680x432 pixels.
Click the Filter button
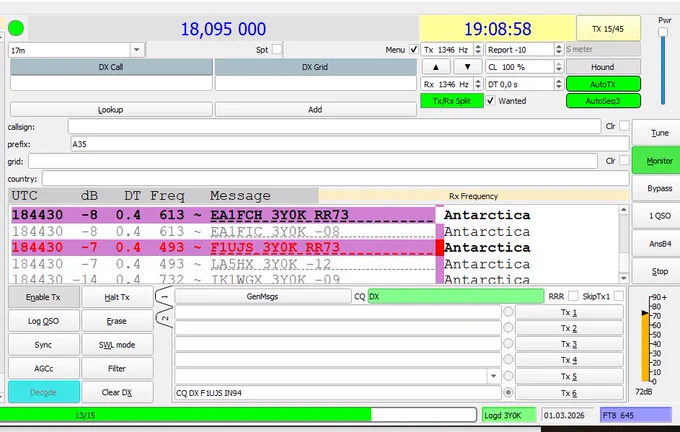click(x=117, y=368)
